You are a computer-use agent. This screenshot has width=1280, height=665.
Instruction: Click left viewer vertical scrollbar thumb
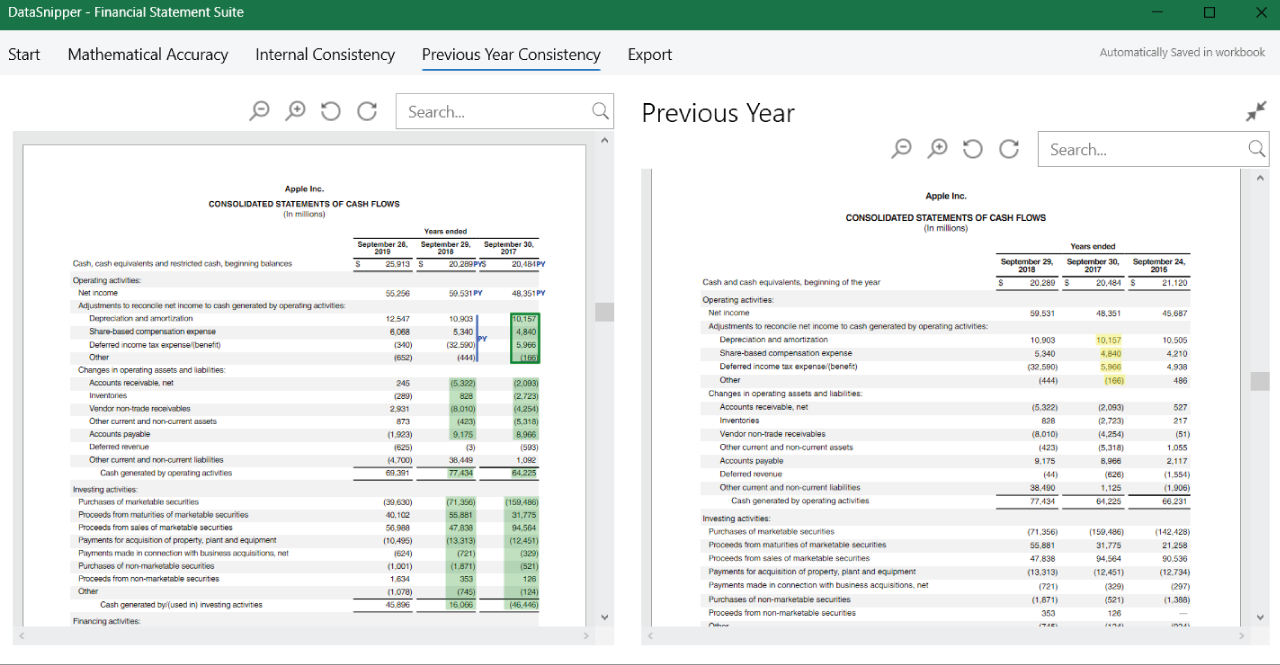[x=604, y=312]
